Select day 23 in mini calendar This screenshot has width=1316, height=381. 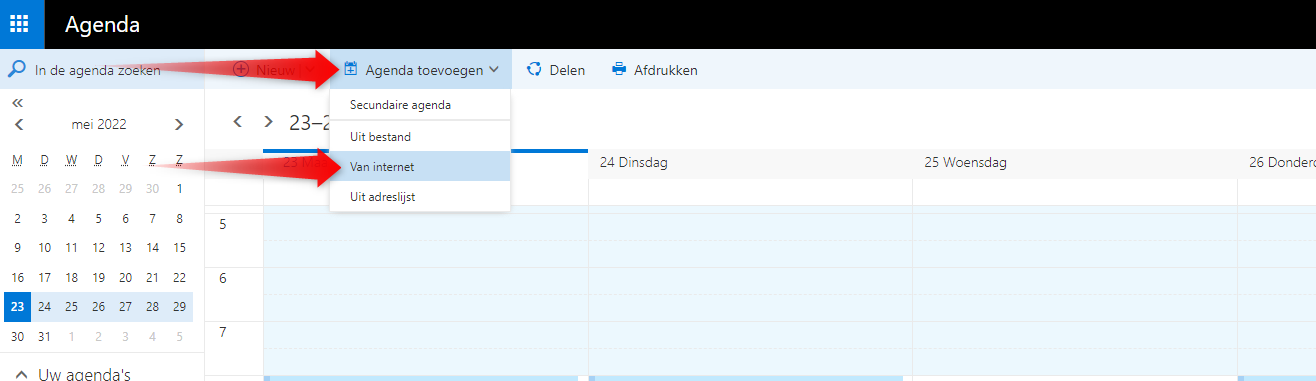click(17, 306)
